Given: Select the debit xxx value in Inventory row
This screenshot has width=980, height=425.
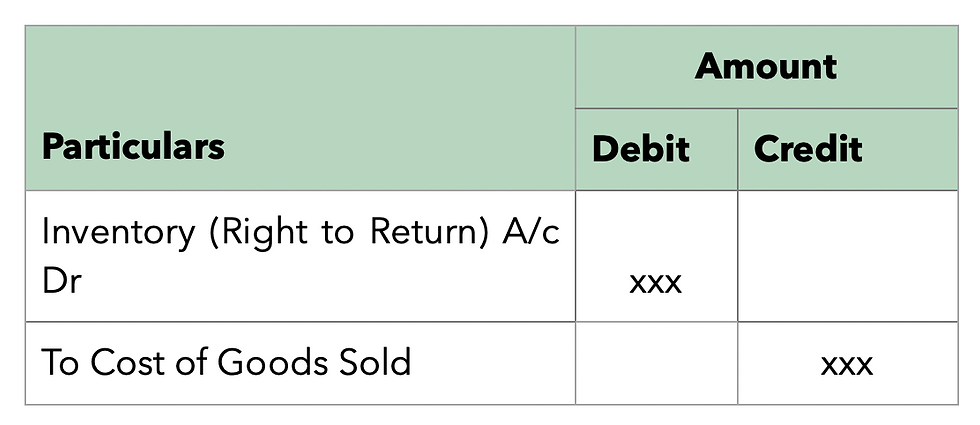Looking at the screenshot, I should pyautogui.click(x=656, y=284).
